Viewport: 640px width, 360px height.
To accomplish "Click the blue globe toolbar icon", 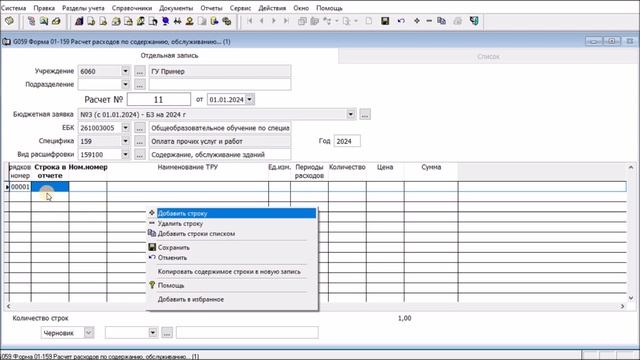I will tap(165, 21).
